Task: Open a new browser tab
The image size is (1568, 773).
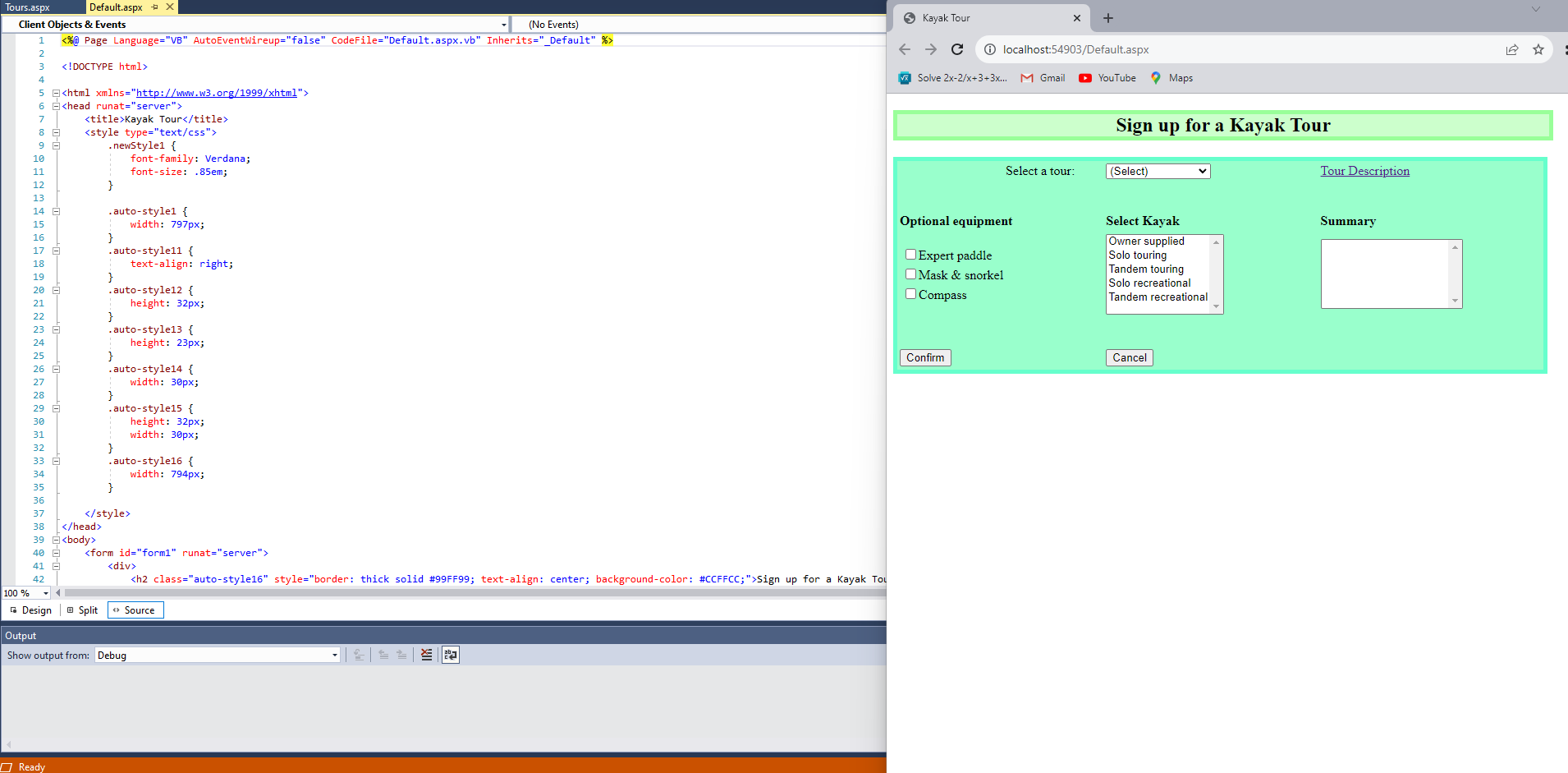Action: pyautogui.click(x=1108, y=18)
